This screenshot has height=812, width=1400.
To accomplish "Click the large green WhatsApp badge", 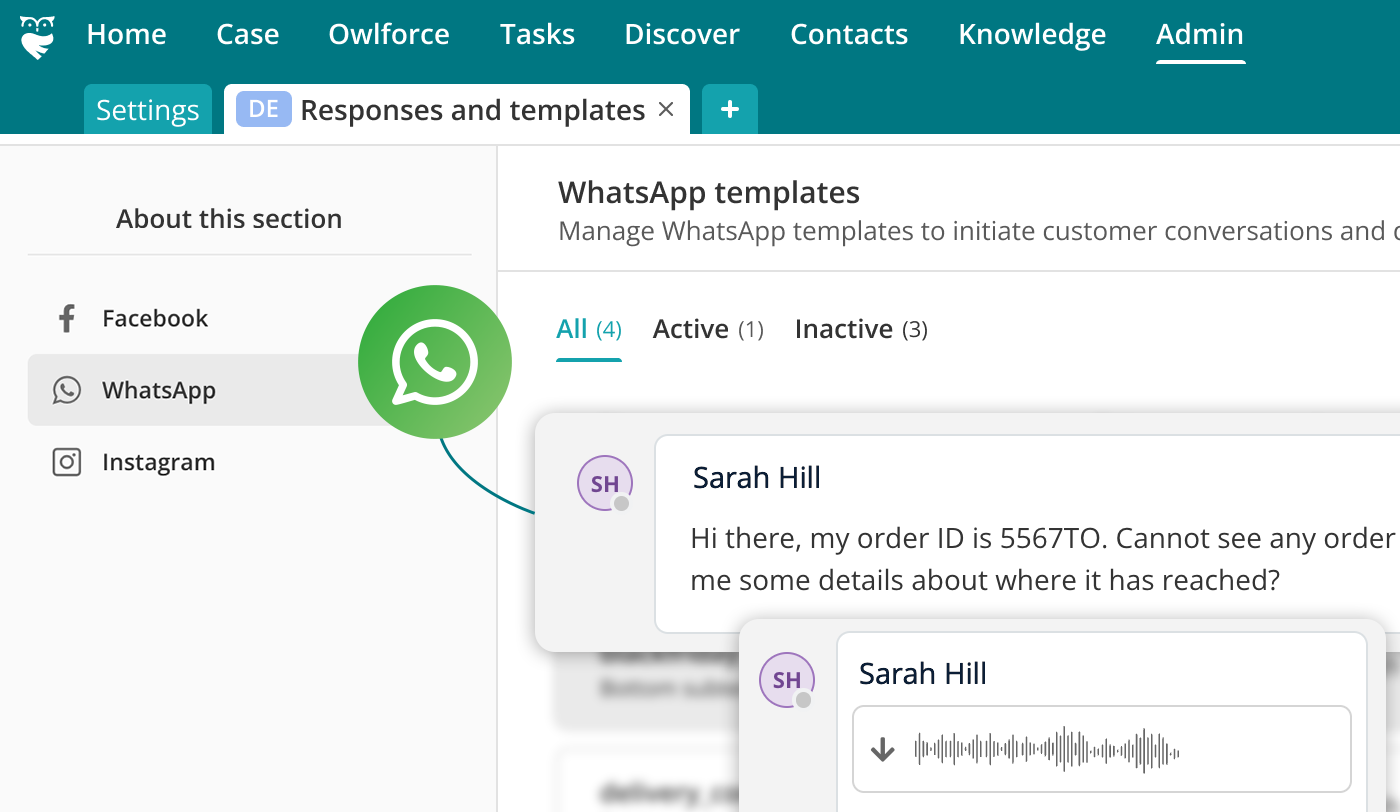I will (x=435, y=362).
